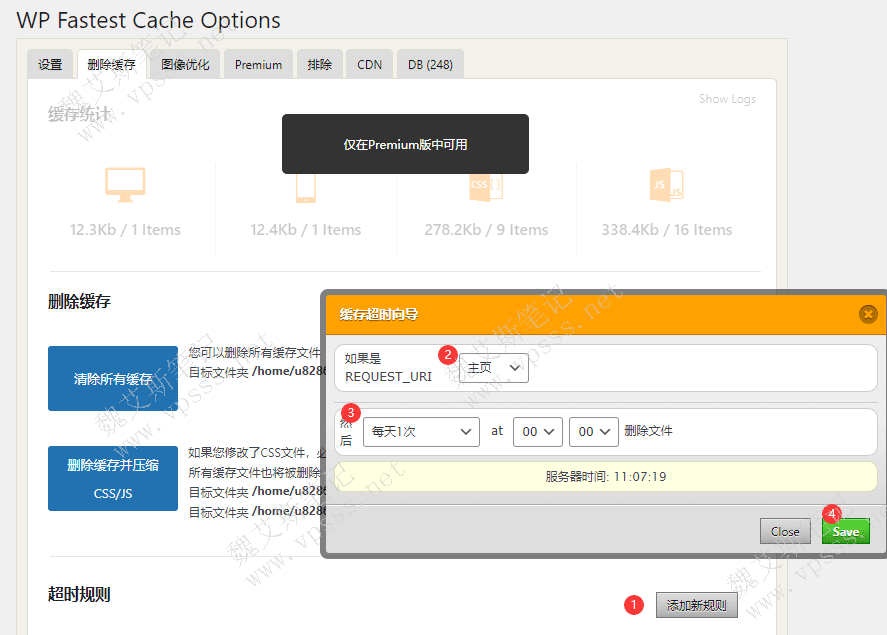Click the CSS files cache icon
Image resolution: width=887 pixels, height=635 pixels.
pyautogui.click(x=486, y=187)
